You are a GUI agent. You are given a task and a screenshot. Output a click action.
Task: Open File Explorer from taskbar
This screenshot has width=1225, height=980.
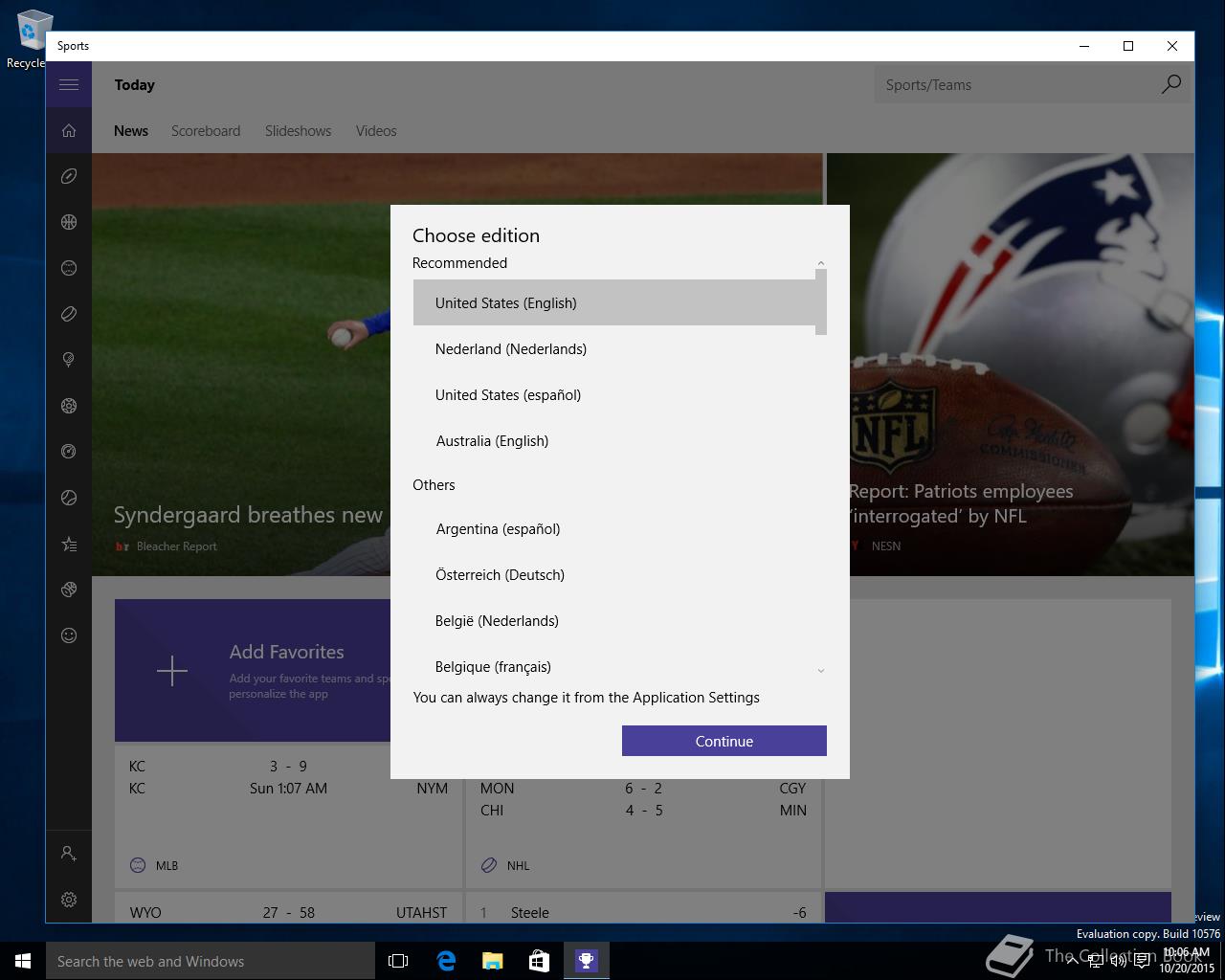[x=493, y=961]
